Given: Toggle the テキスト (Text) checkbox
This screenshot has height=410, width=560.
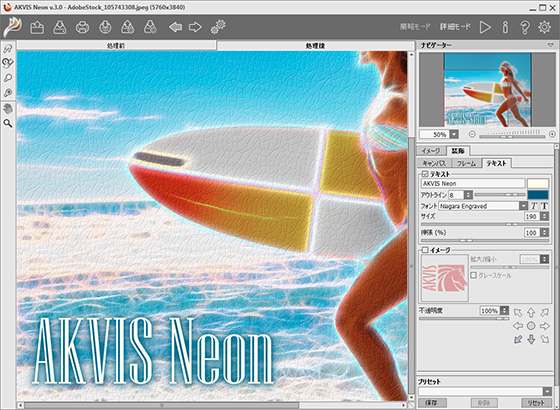Looking at the screenshot, I should 425,174.
